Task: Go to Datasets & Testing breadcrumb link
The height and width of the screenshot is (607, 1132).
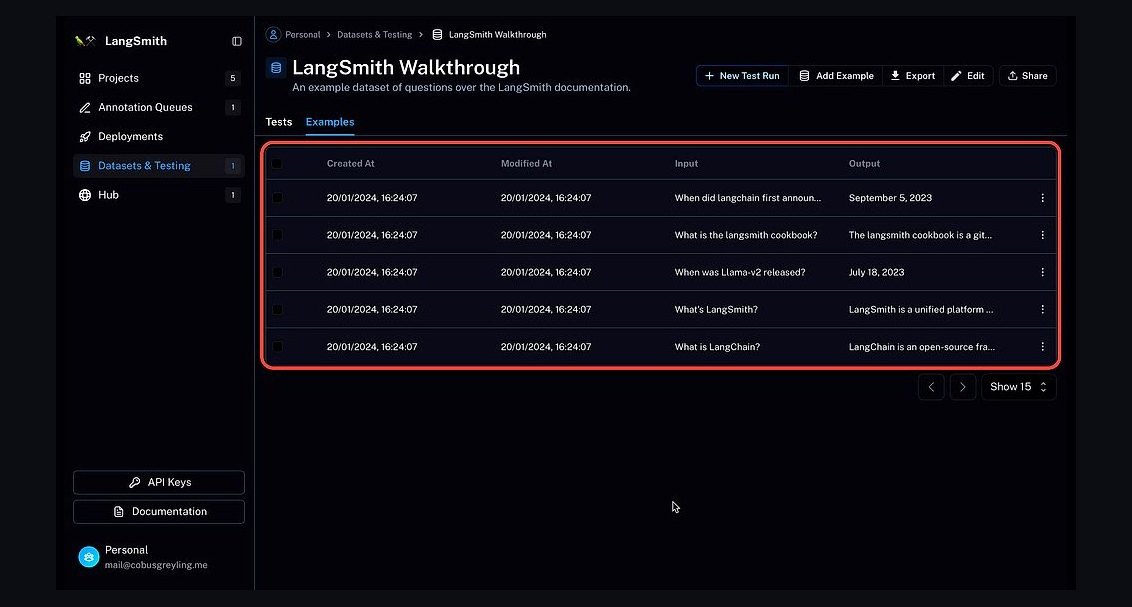Action: pyautogui.click(x=375, y=35)
